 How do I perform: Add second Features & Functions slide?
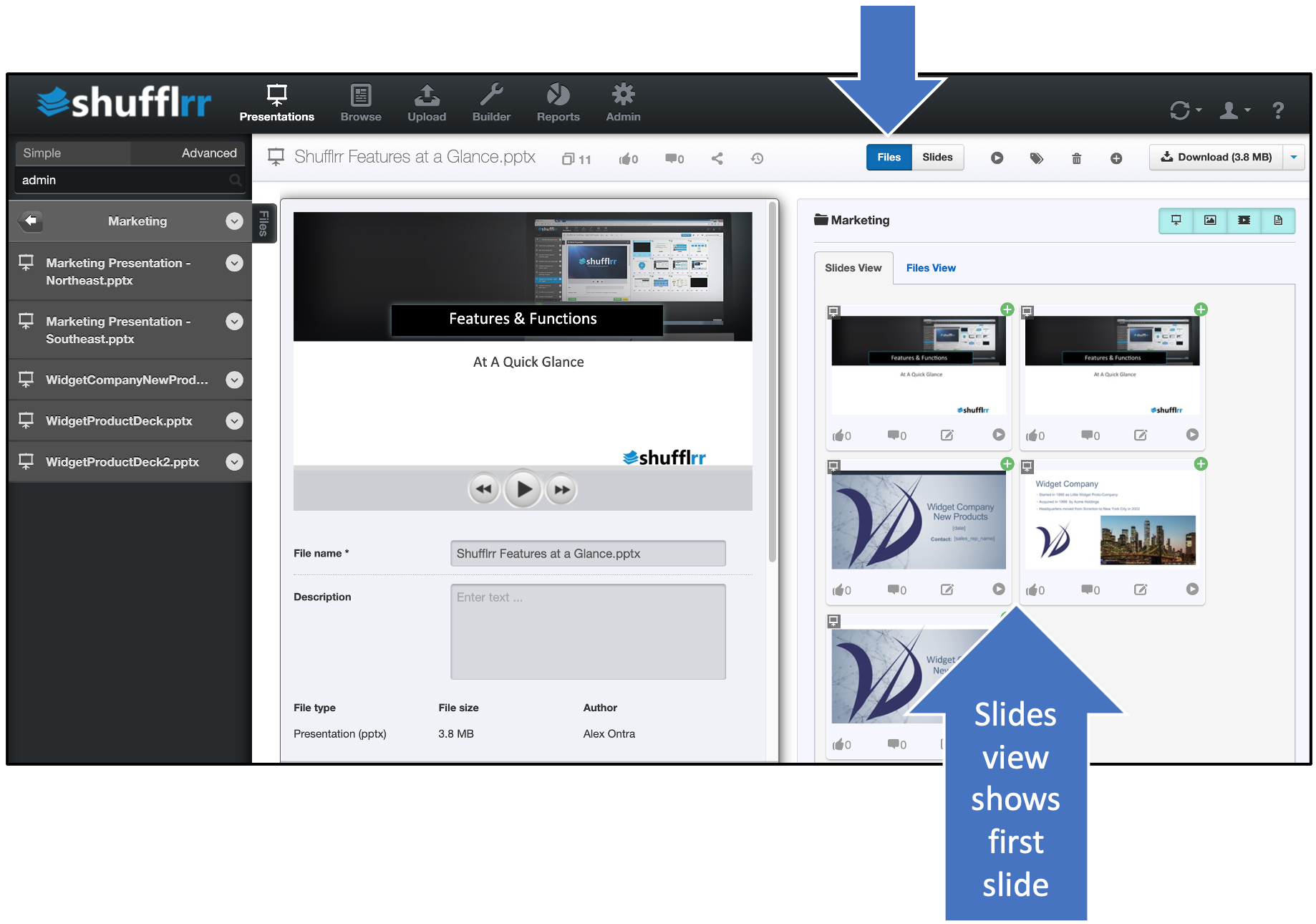click(1201, 309)
